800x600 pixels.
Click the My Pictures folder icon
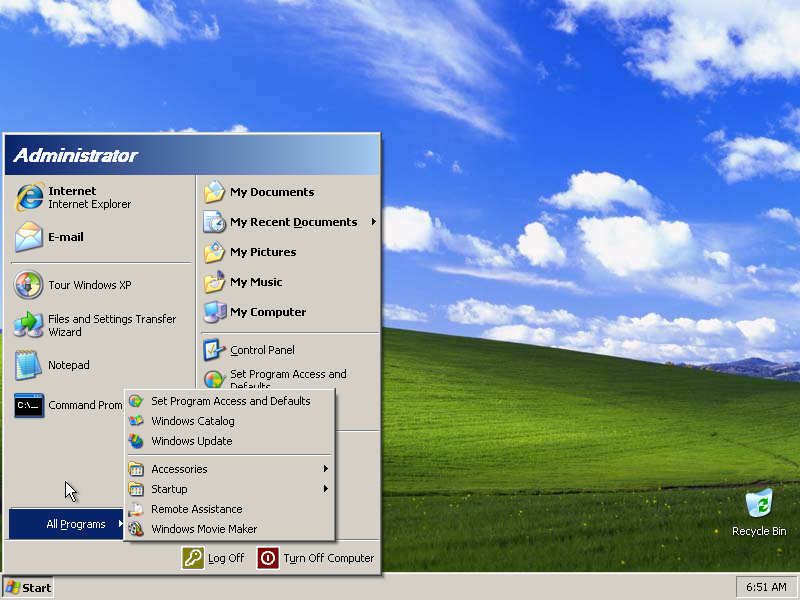tap(214, 252)
